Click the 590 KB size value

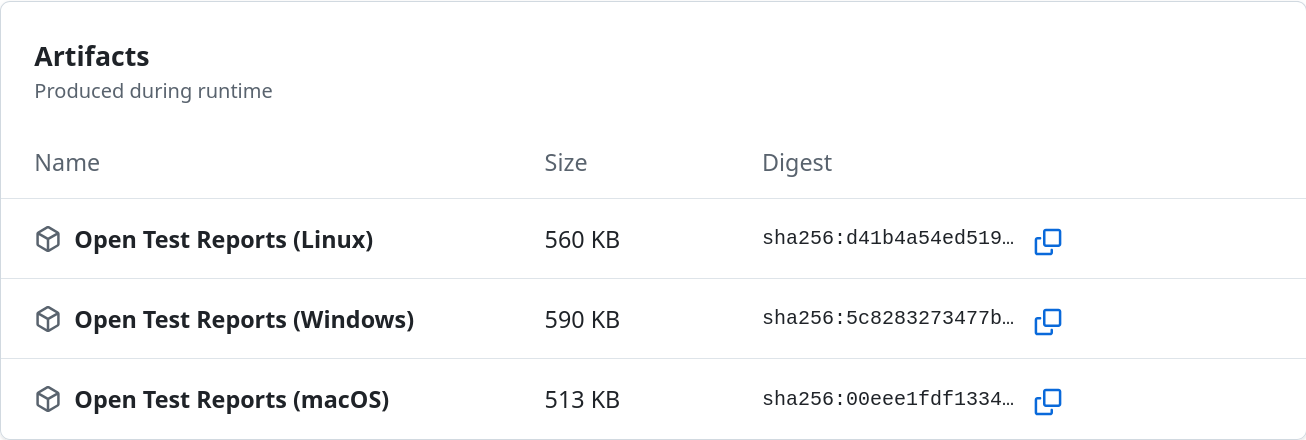click(582, 320)
